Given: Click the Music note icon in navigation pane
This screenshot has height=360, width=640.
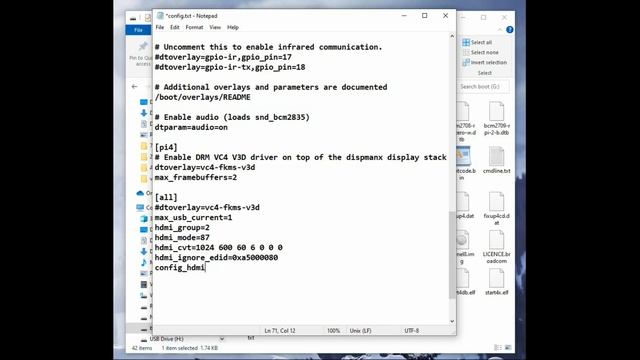Looking at the screenshot, I should 144,262.
